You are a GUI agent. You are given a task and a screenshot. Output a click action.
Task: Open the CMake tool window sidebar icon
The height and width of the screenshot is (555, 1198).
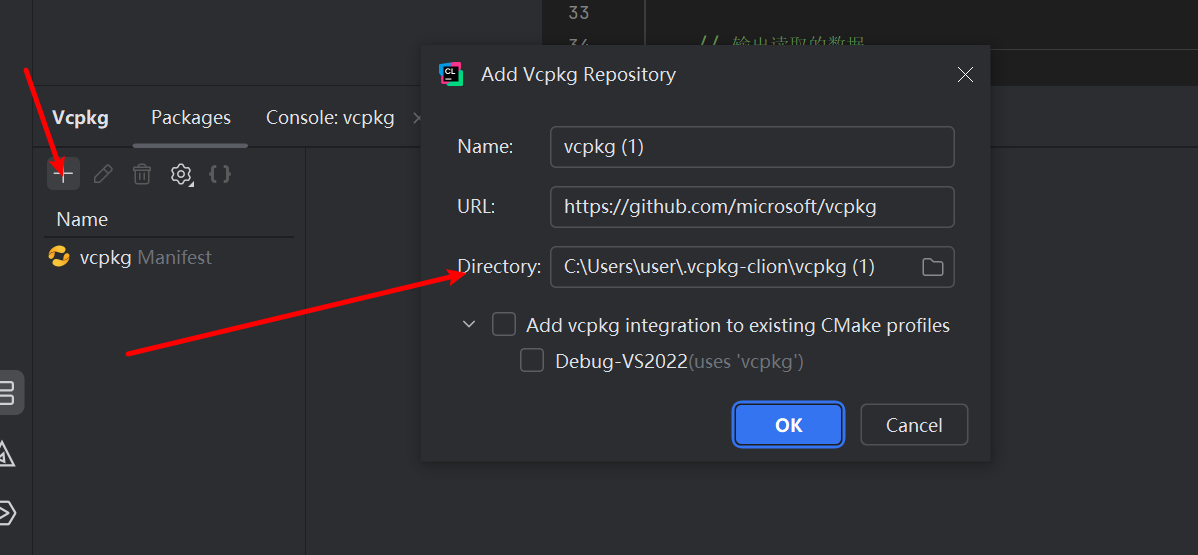click(6, 453)
